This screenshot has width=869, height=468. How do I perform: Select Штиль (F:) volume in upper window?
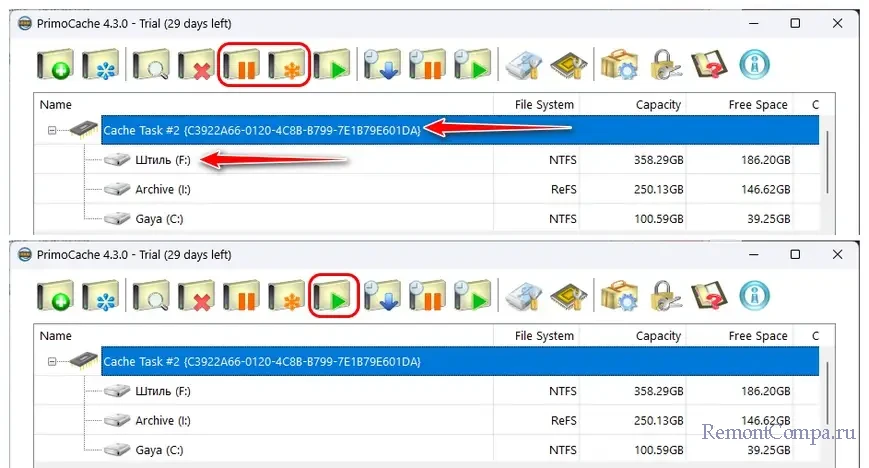pos(162,160)
